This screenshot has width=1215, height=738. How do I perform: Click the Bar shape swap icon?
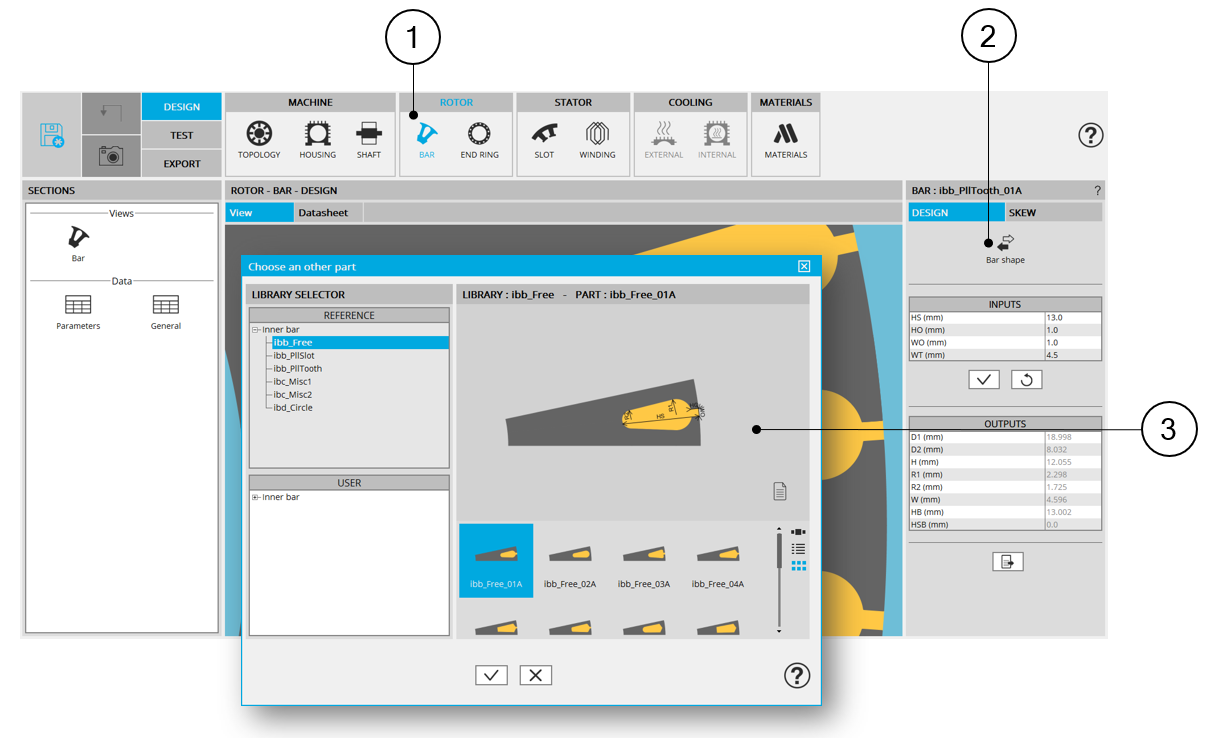point(1005,241)
